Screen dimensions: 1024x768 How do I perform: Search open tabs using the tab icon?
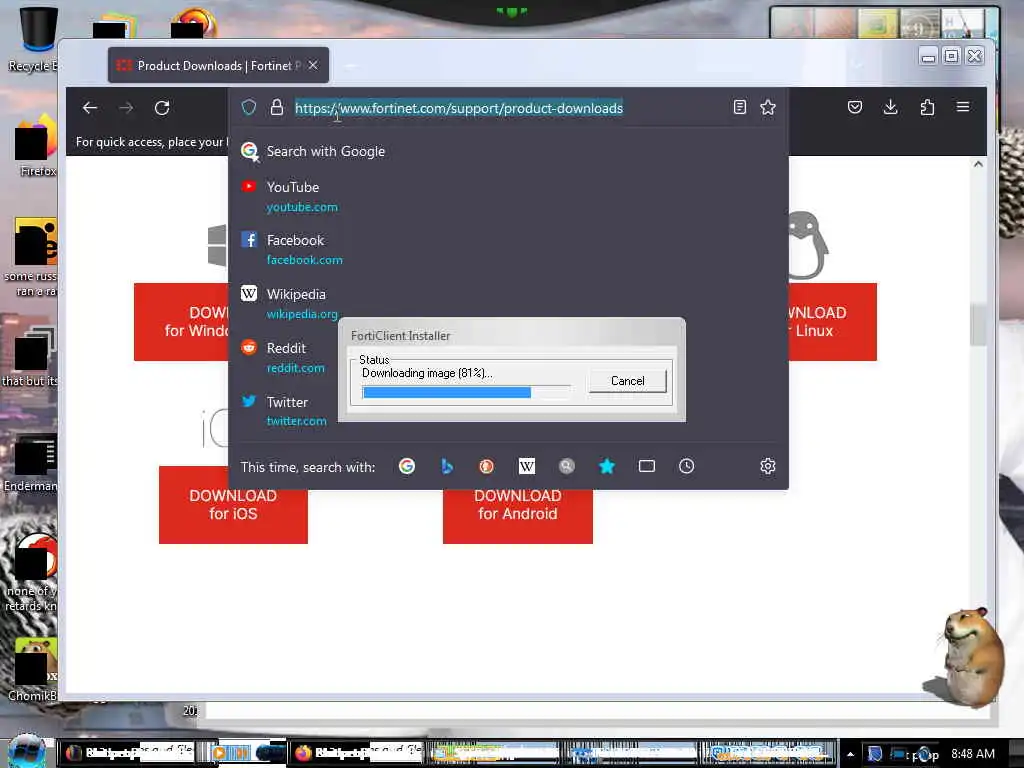(647, 466)
